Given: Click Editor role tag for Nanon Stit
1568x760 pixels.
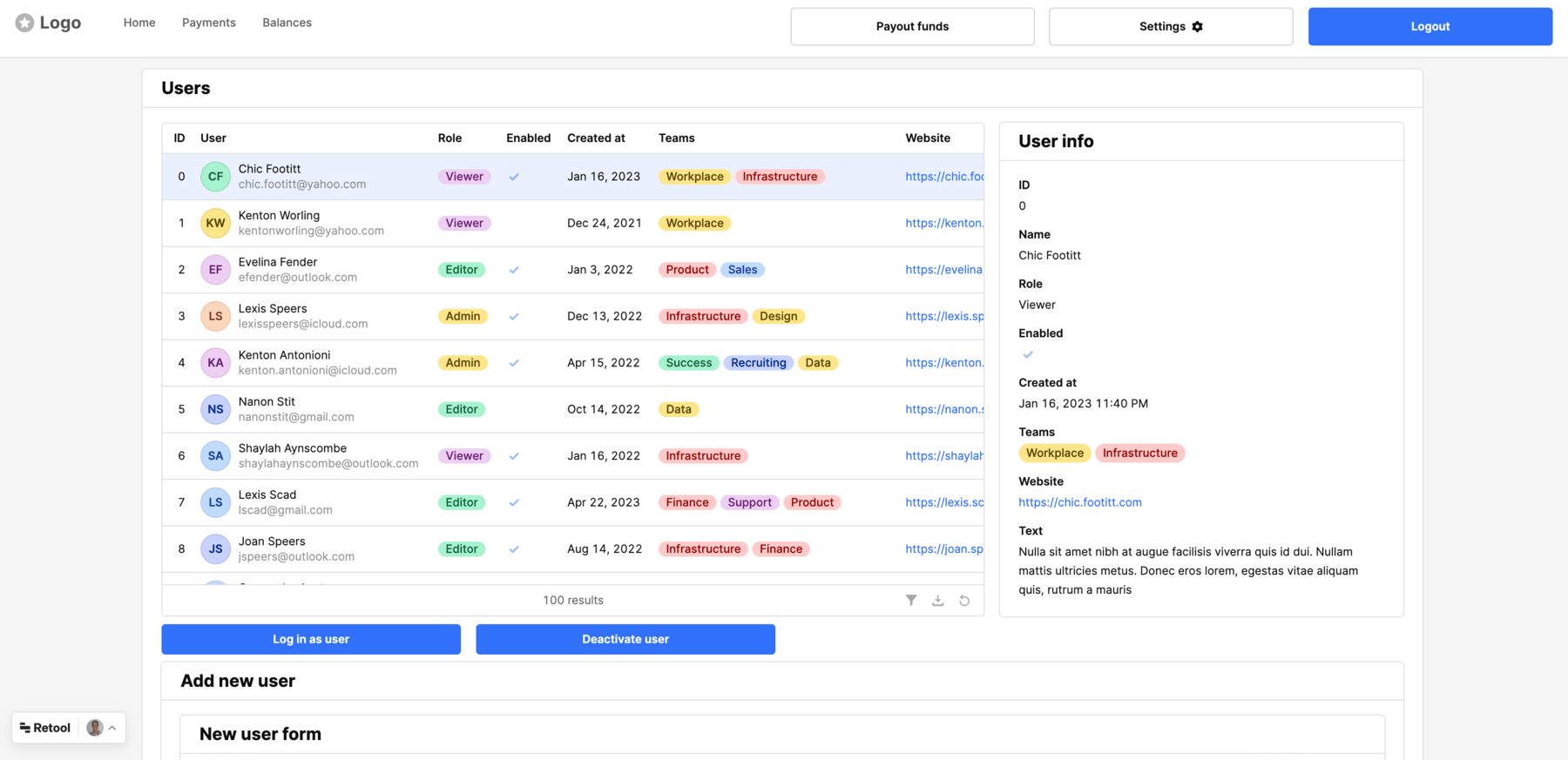Looking at the screenshot, I should click(x=462, y=409).
